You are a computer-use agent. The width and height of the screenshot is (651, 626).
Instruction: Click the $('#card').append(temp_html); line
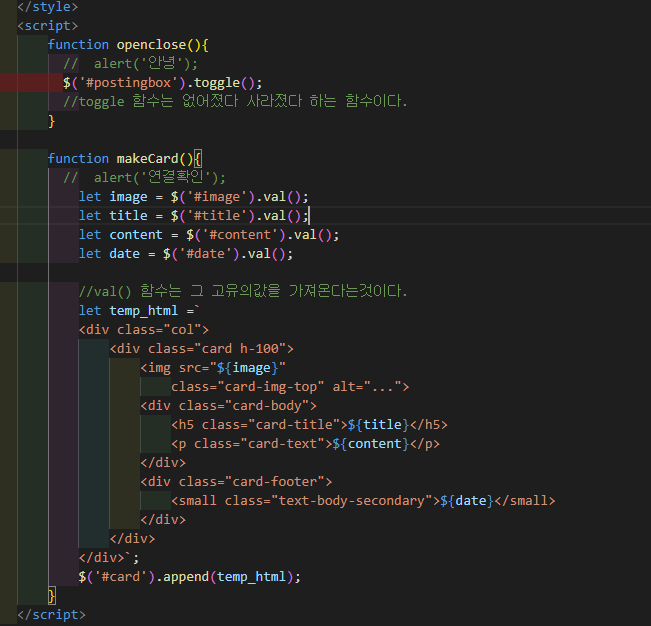[x=189, y=577]
